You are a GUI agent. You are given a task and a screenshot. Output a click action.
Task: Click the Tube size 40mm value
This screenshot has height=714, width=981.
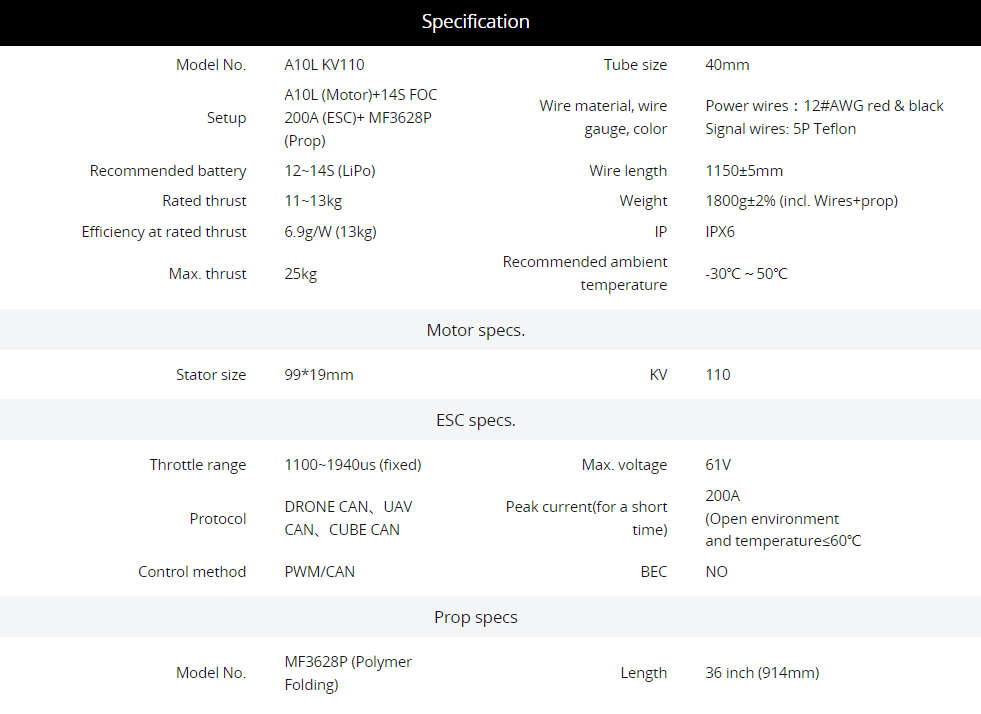pyautogui.click(x=727, y=64)
